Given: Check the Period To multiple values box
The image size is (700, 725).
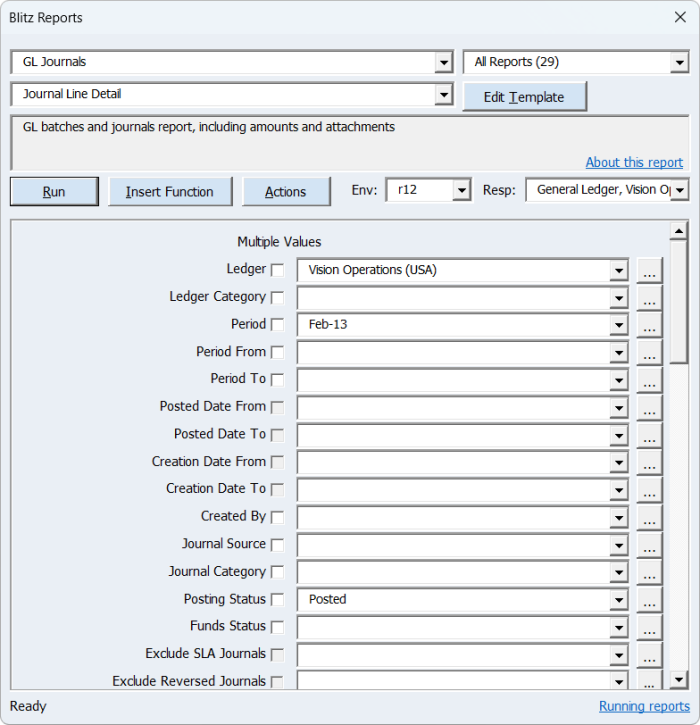Looking at the screenshot, I should [x=277, y=380].
